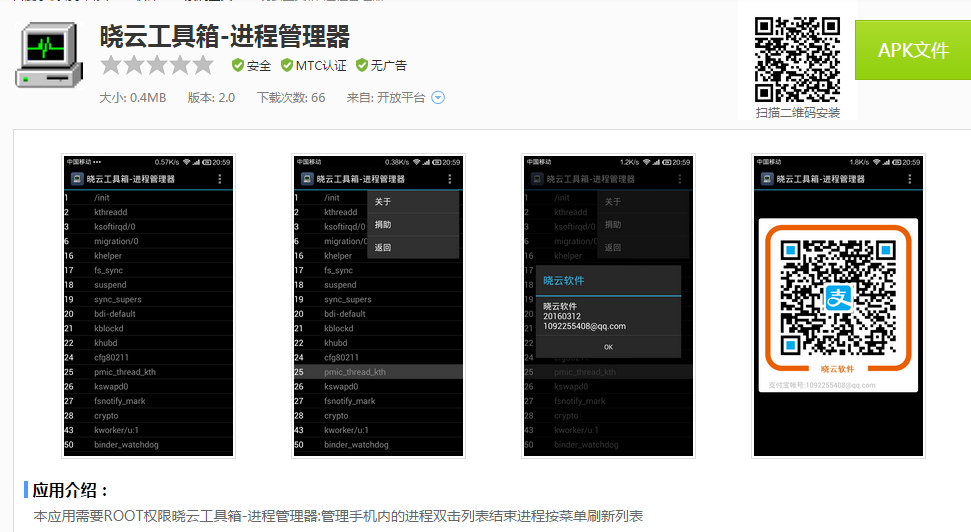971x532 pixels.
Task: Select 返回 in the second screenshot menu
Action: pyautogui.click(x=413, y=248)
